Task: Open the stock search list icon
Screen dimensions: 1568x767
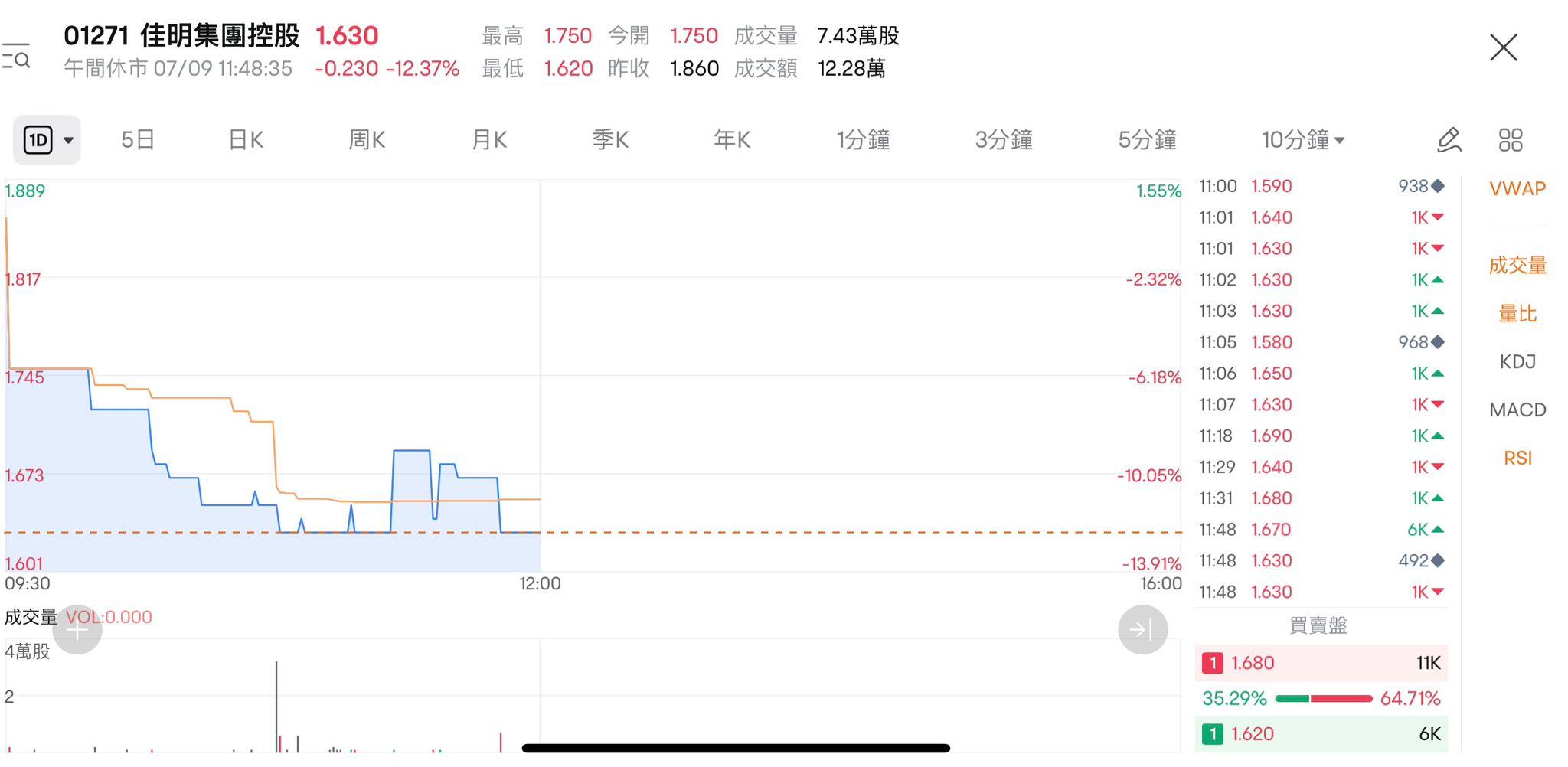Action: 16,56
